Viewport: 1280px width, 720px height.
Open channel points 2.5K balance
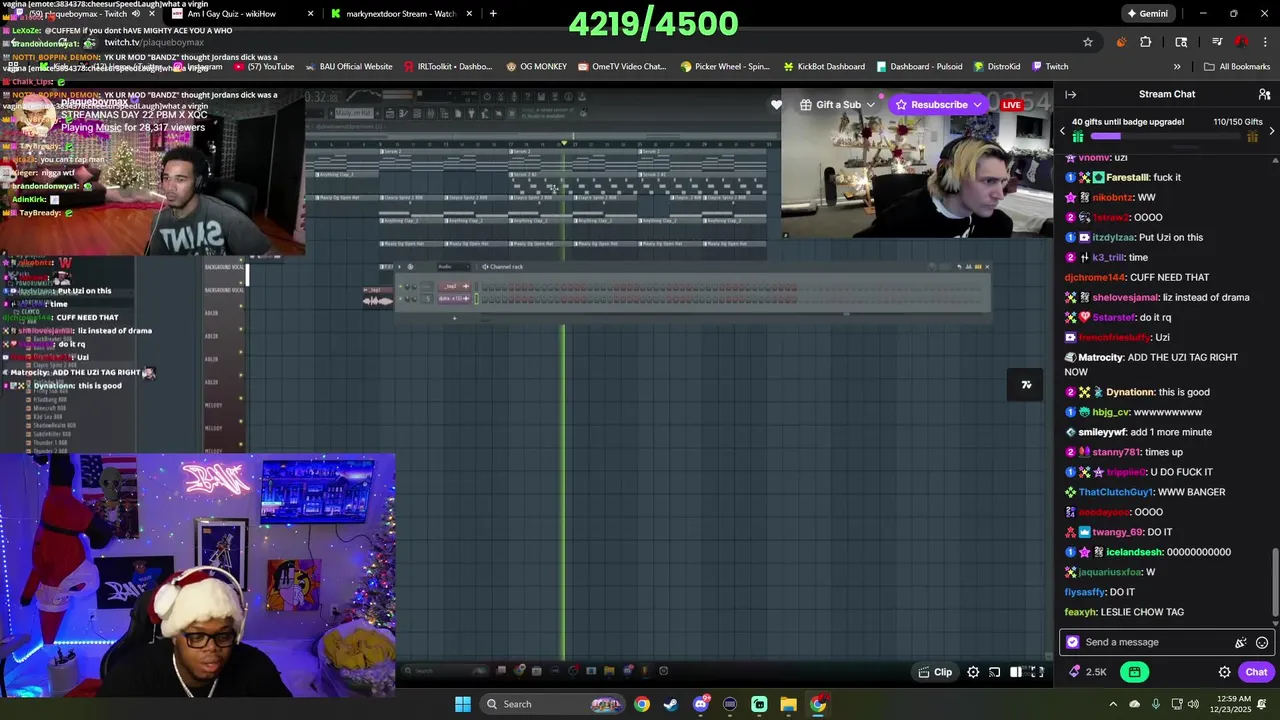pos(1088,672)
